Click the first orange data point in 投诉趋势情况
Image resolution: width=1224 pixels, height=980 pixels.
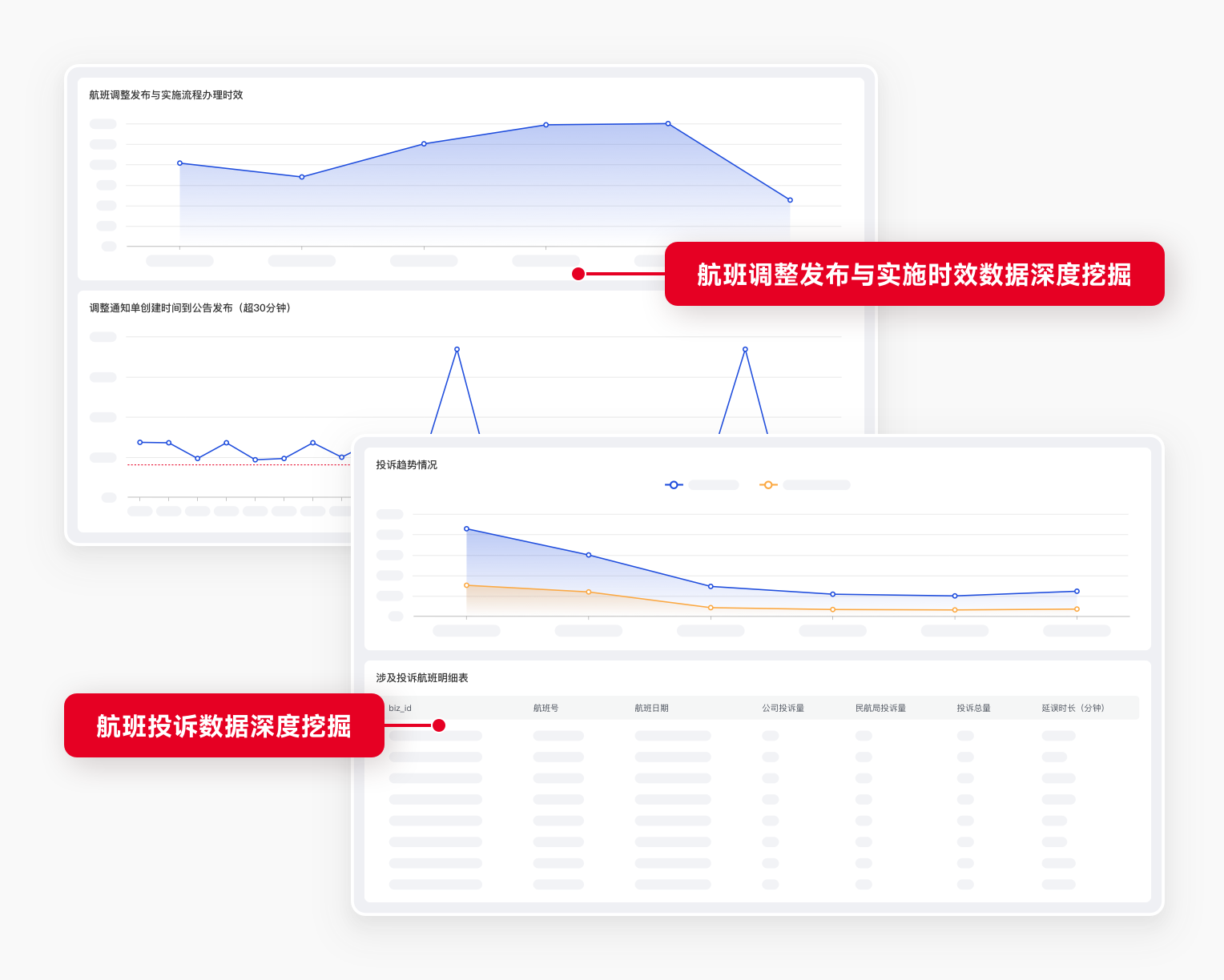467,585
